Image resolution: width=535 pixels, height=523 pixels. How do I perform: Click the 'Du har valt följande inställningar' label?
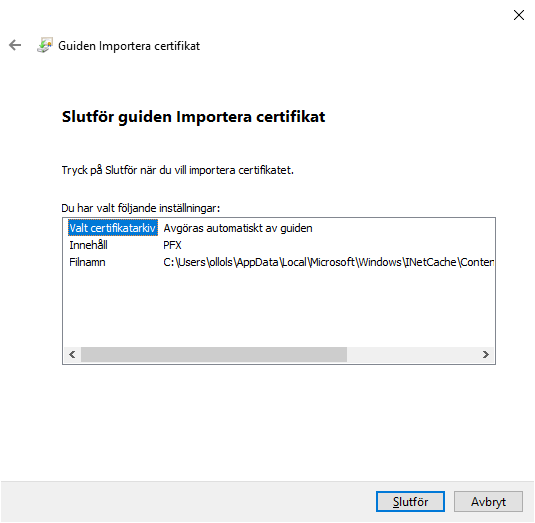coord(141,208)
